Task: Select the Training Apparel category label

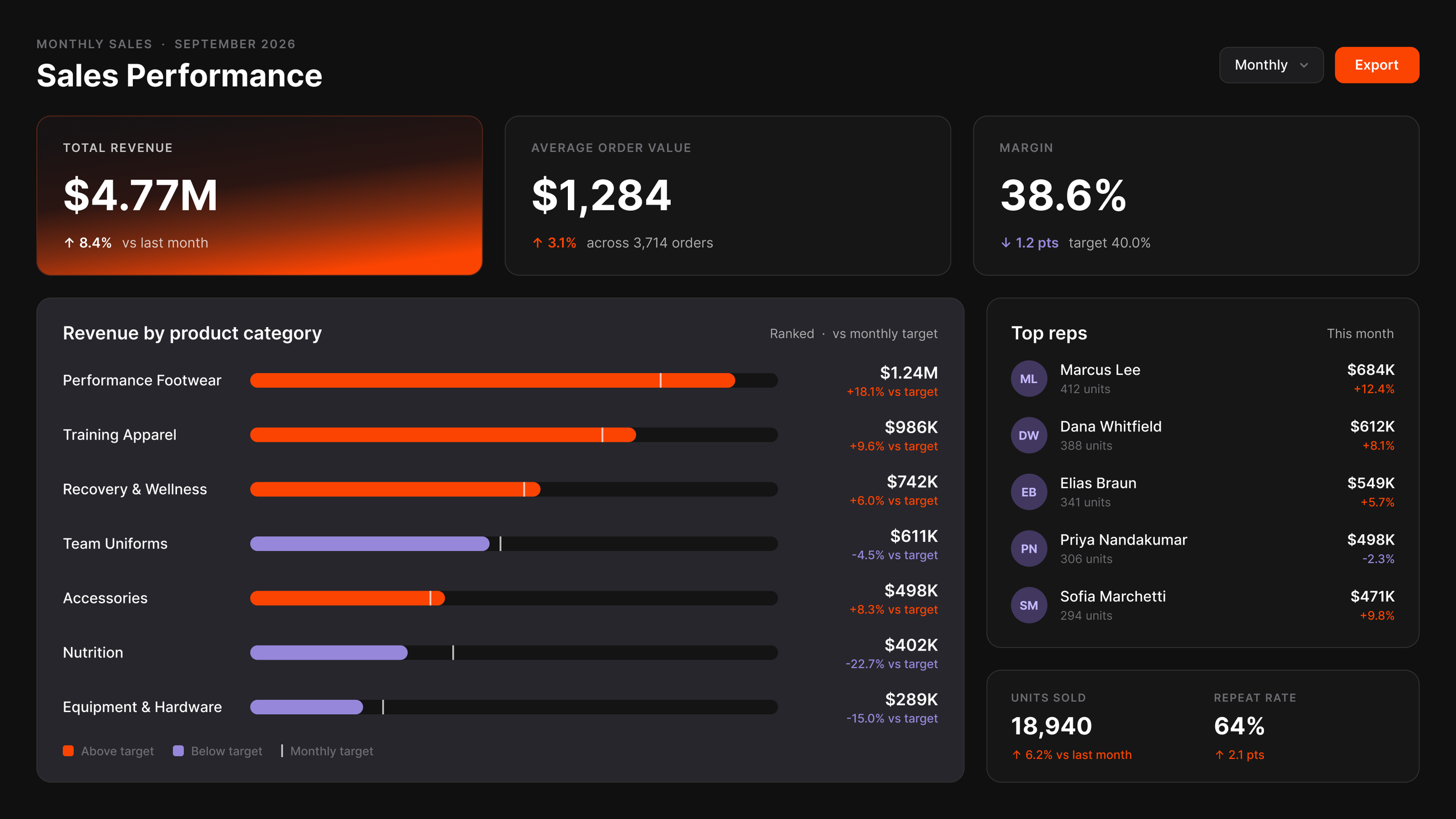Action: point(119,435)
